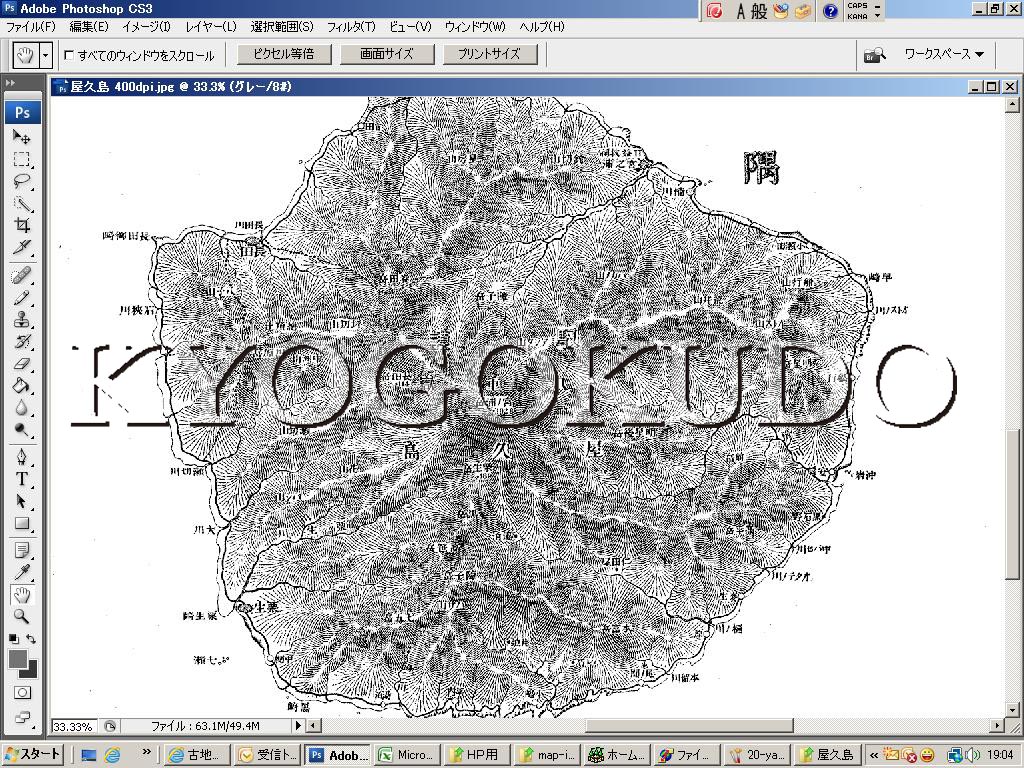Select the Lasso tool
The height and width of the screenshot is (768, 1024).
[x=22, y=181]
